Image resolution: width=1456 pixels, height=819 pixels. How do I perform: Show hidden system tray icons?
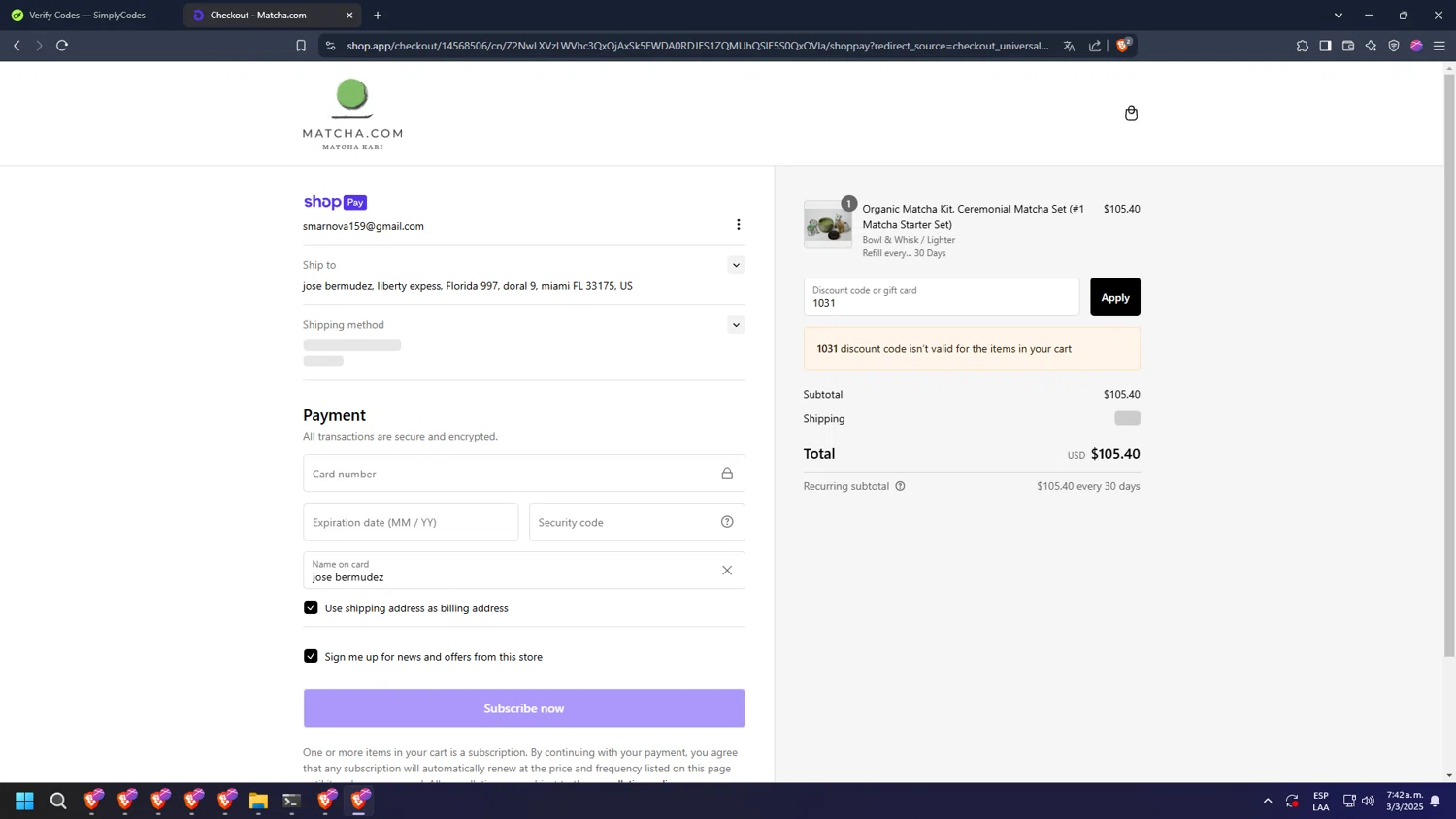point(1268,801)
